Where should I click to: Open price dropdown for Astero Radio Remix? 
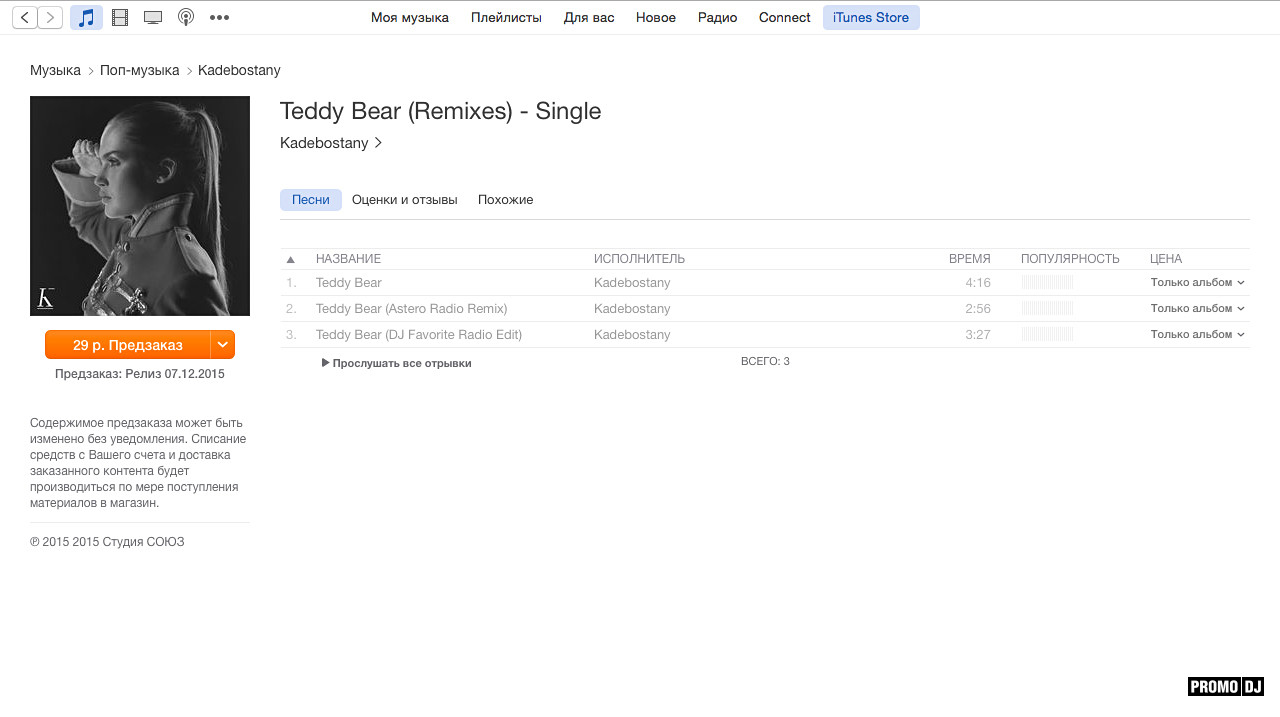pyautogui.click(x=1241, y=309)
